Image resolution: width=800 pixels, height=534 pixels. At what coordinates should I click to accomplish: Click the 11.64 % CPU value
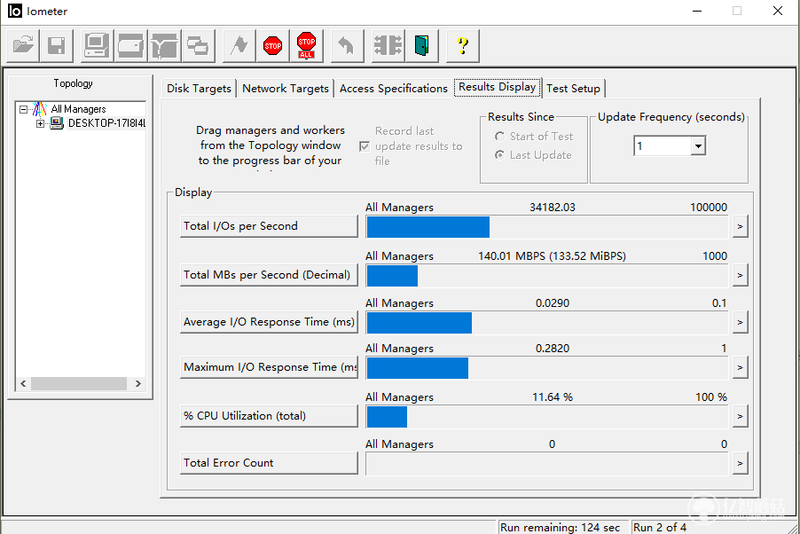[x=552, y=397]
